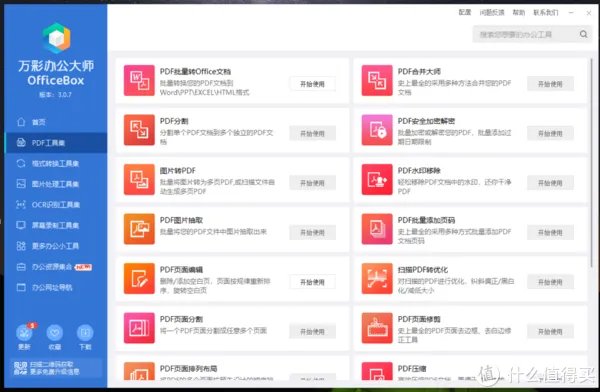Screen dimensions: 600x392
Task: Click the PDF页面编辑 pencil icon
Action: pyautogui.click(x=139, y=278)
